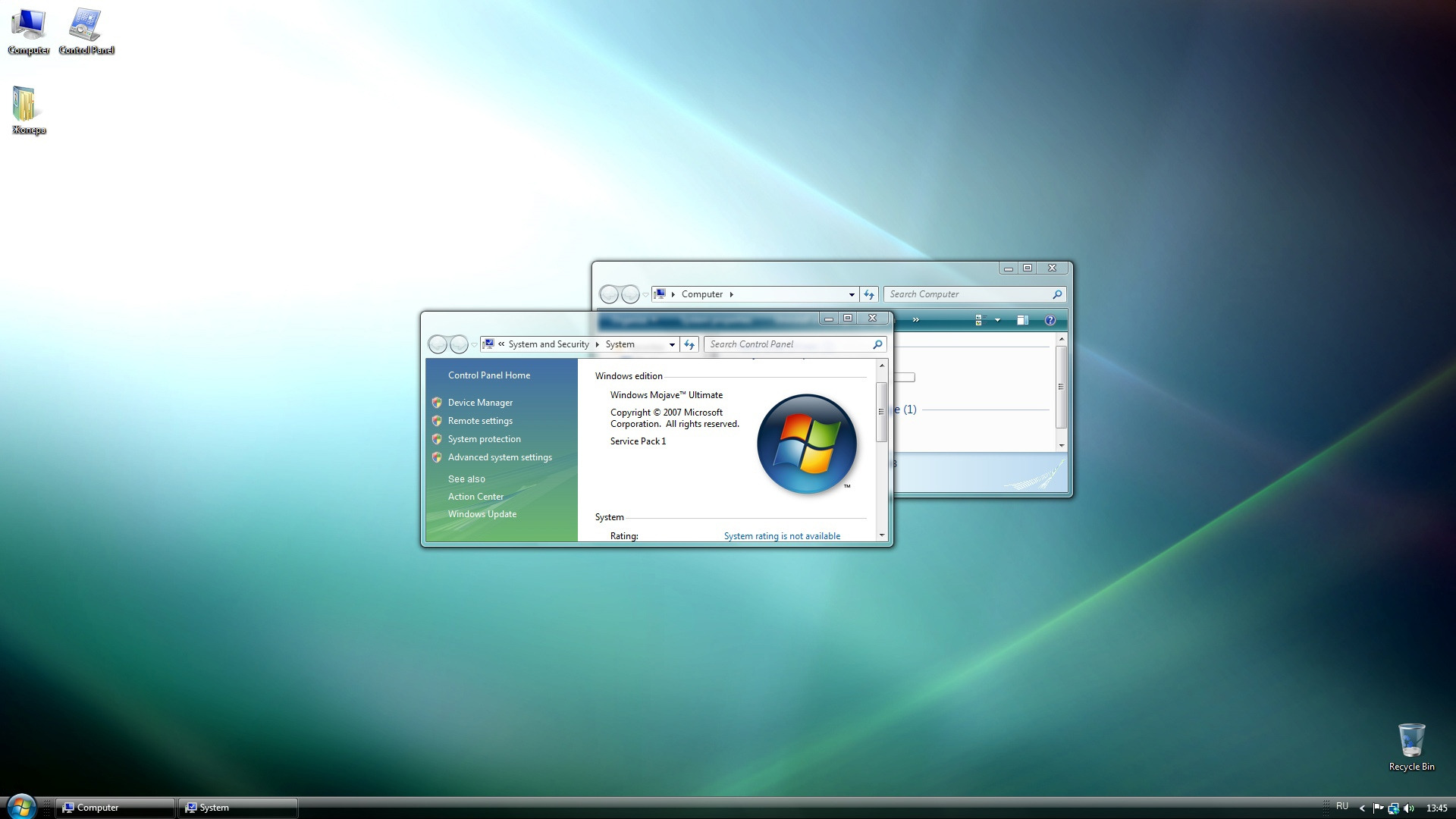This screenshot has width=1456, height=819.
Task: Open Device Manager from the sidebar
Action: 480,403
